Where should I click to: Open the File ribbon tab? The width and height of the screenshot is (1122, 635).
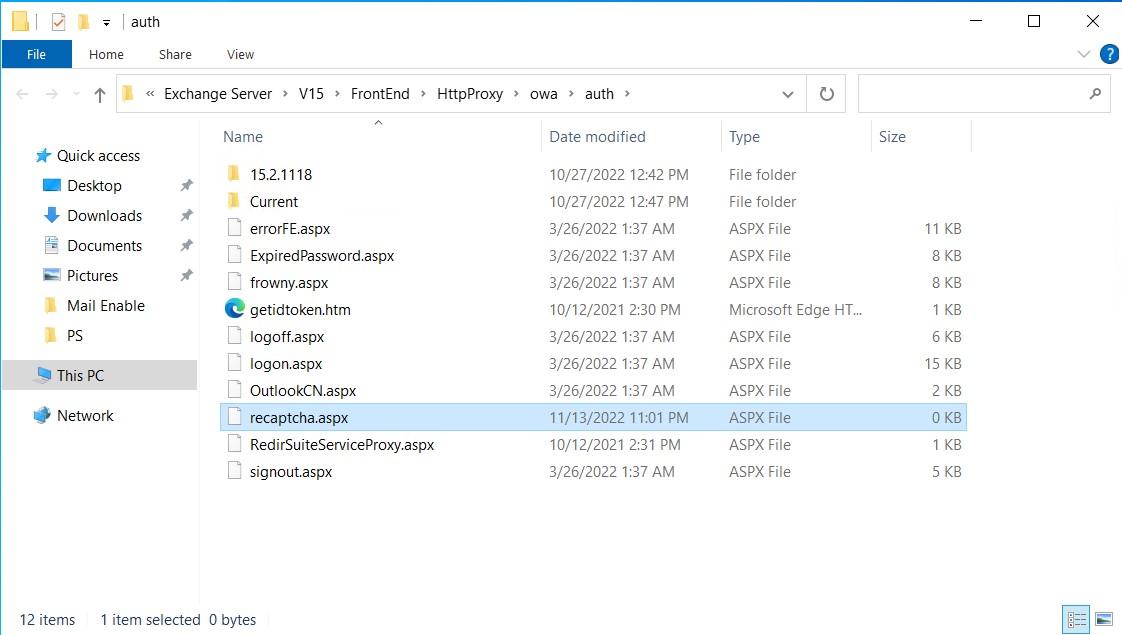pos(36,54)
